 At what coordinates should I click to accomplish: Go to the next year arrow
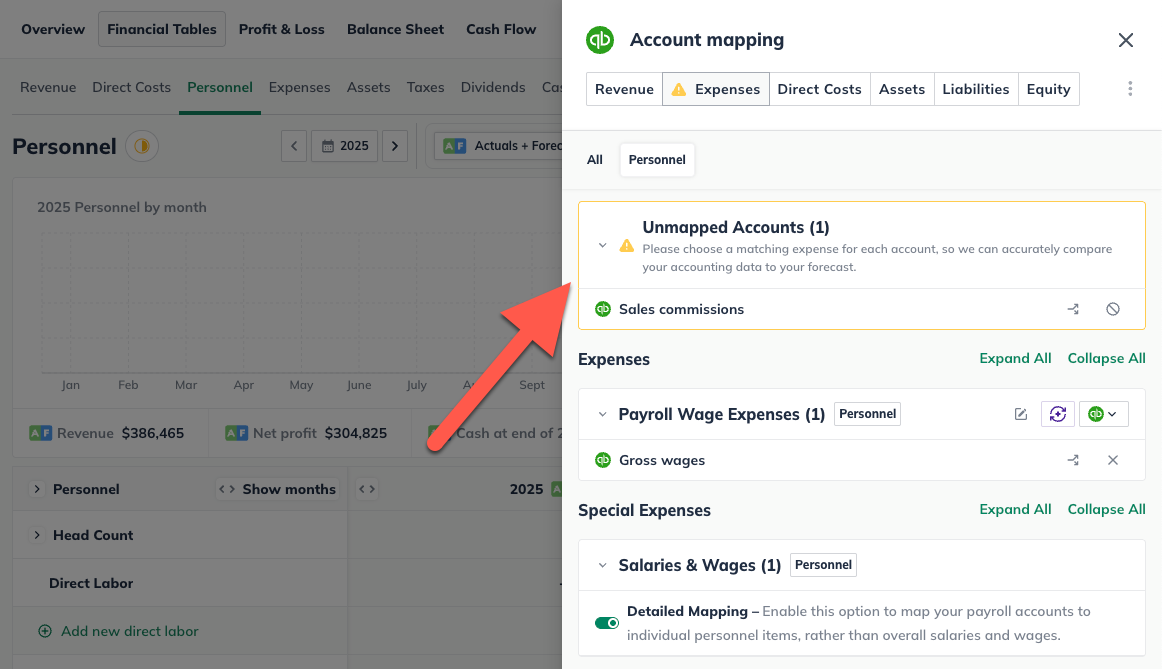click(x=395, y=146)
